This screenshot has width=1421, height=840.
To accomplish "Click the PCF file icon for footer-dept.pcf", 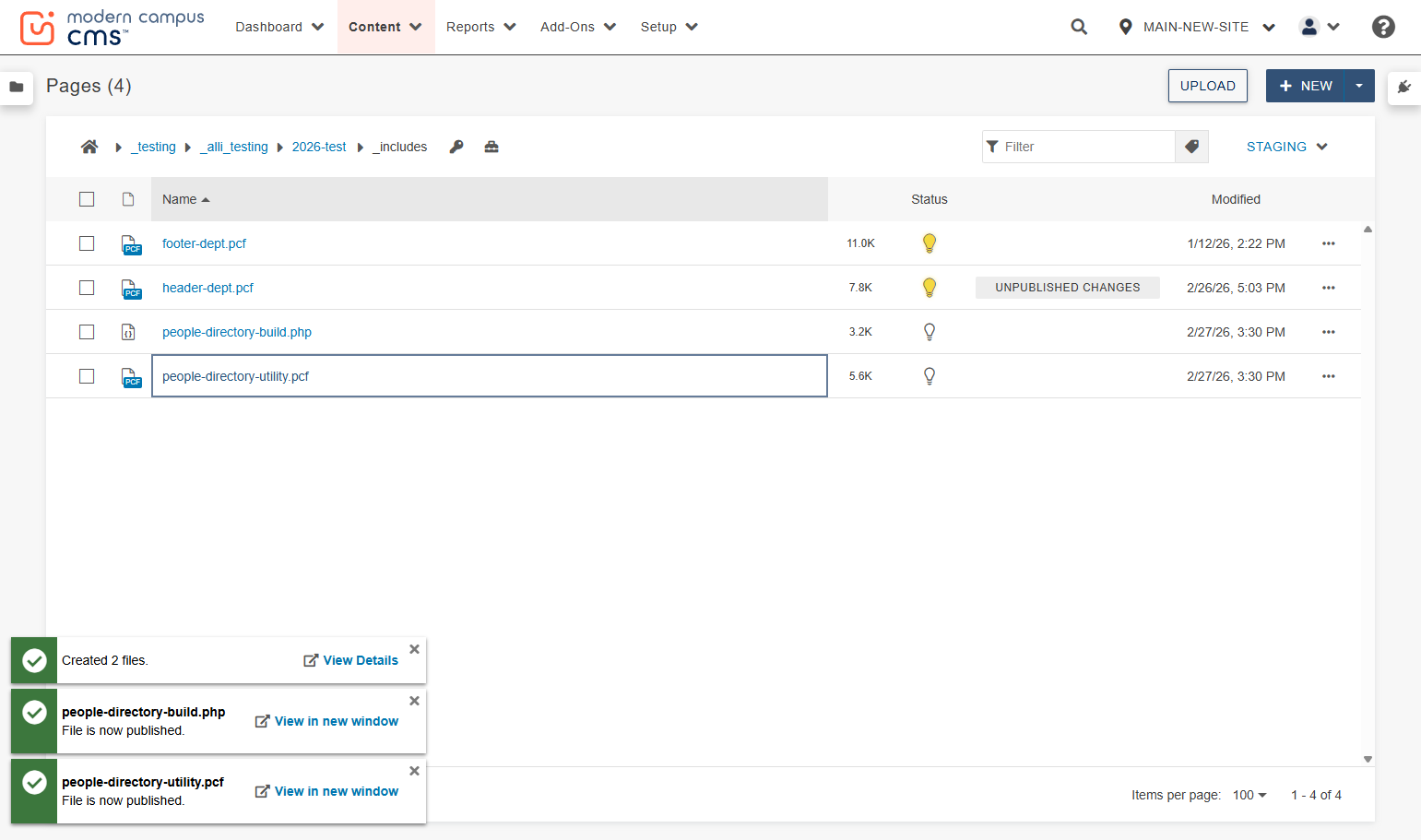I will (x=131, y=244).
